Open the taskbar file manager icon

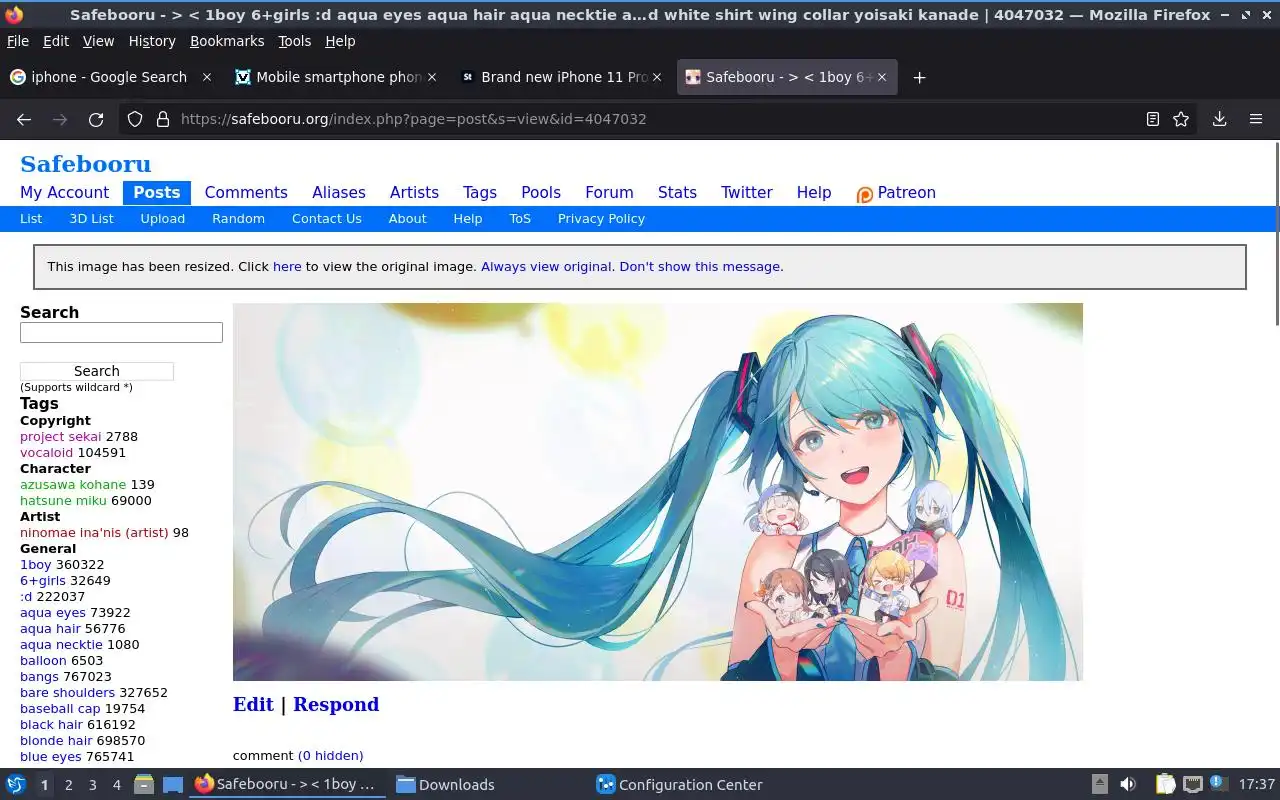click(x=144, y=785)
